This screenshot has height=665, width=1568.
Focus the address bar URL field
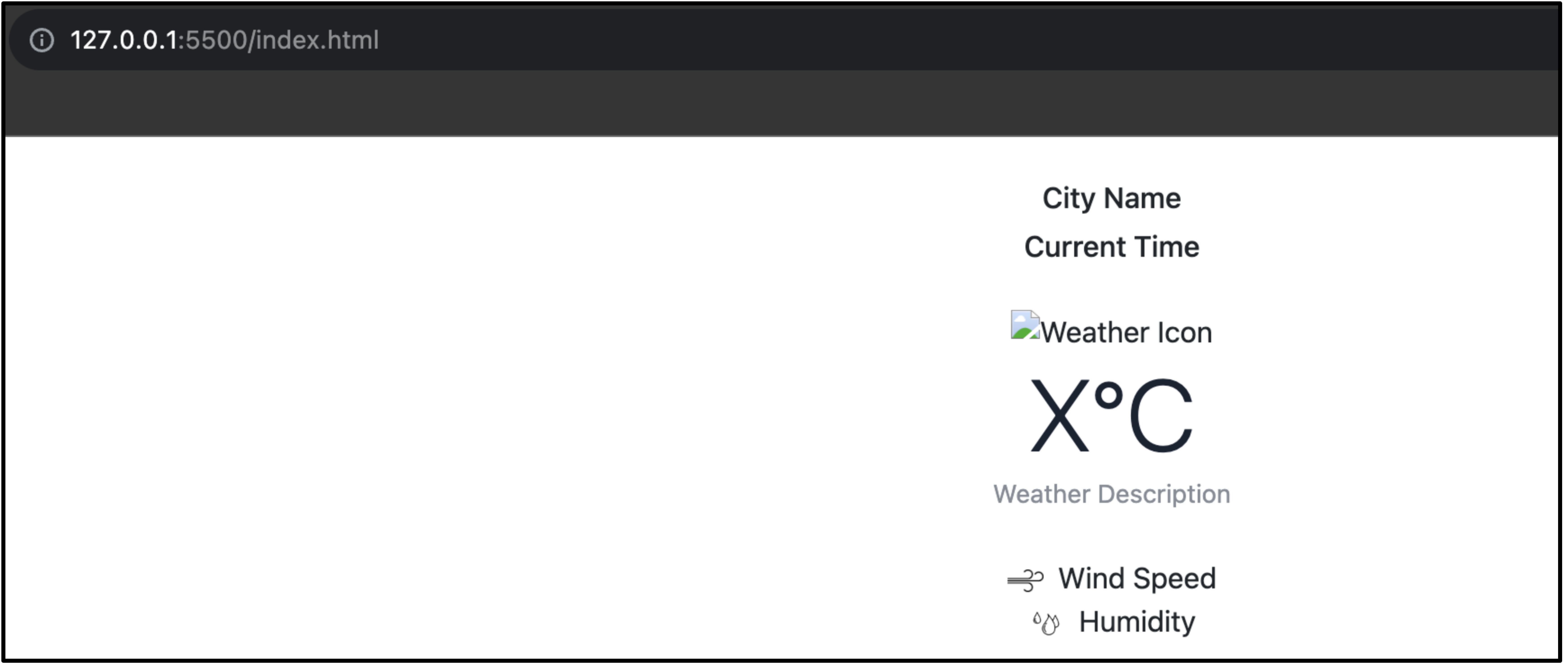point(785,40)
